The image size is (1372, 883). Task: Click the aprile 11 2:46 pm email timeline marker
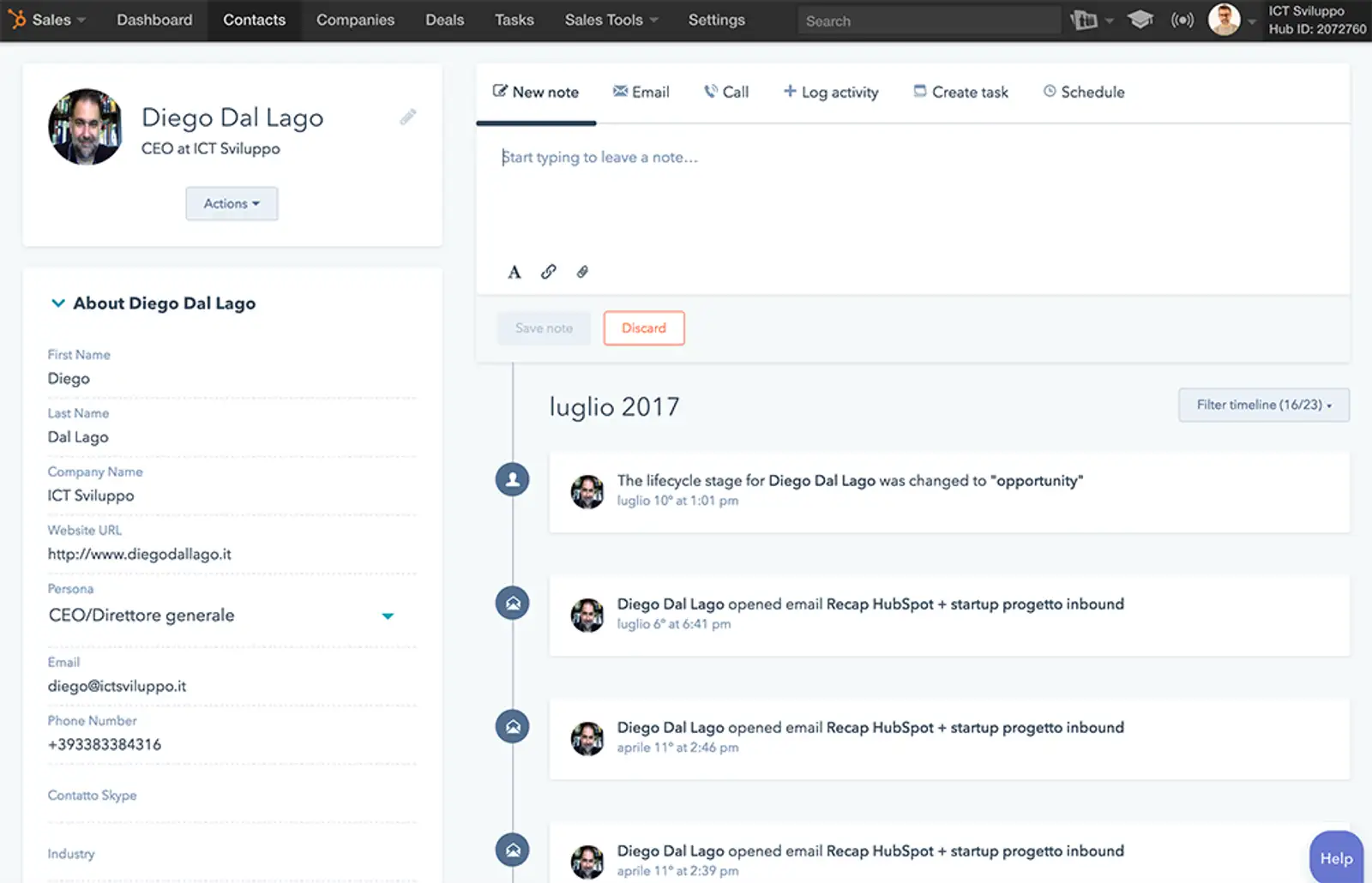513,726
